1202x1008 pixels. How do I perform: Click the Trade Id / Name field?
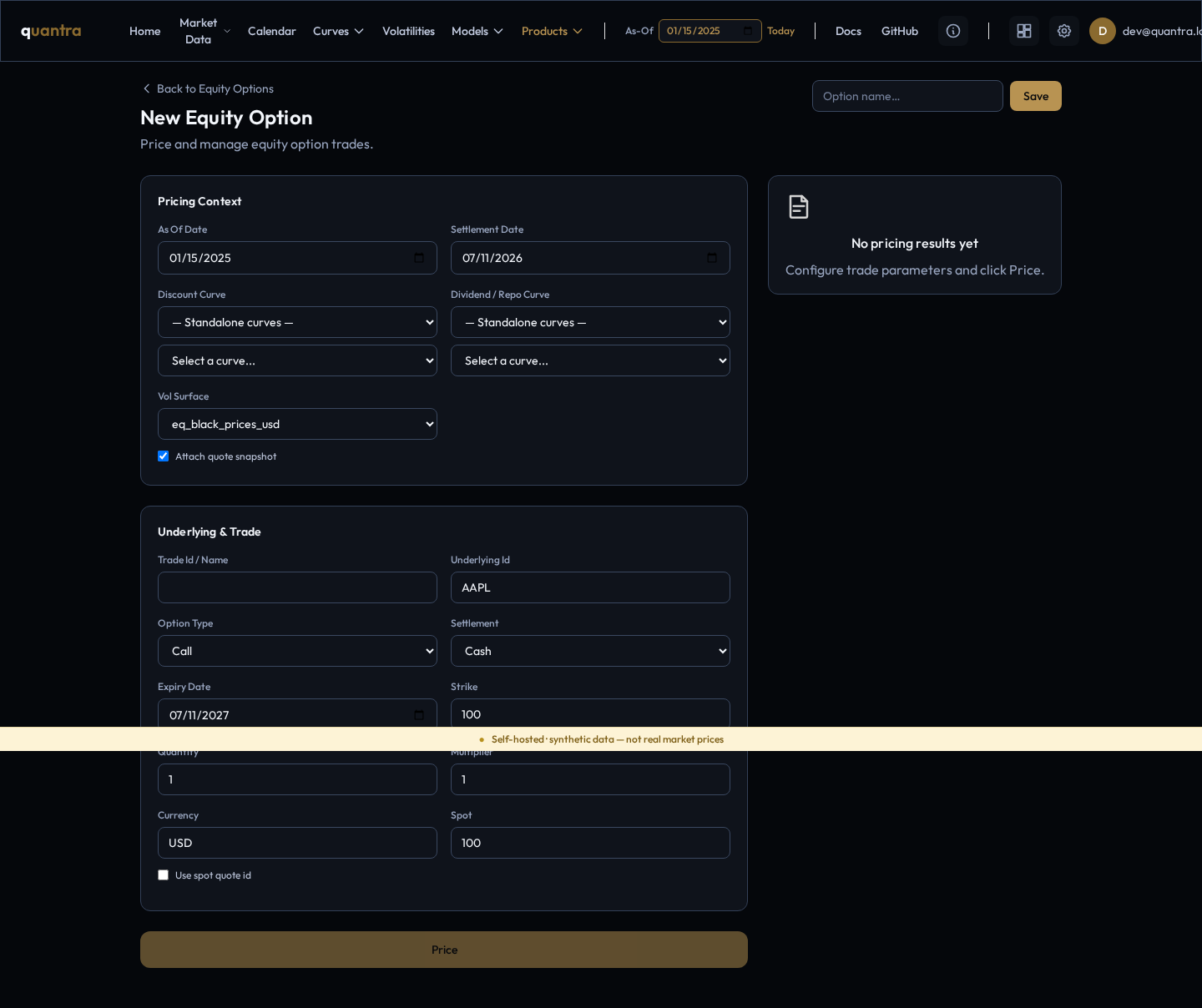click(297, 587)
